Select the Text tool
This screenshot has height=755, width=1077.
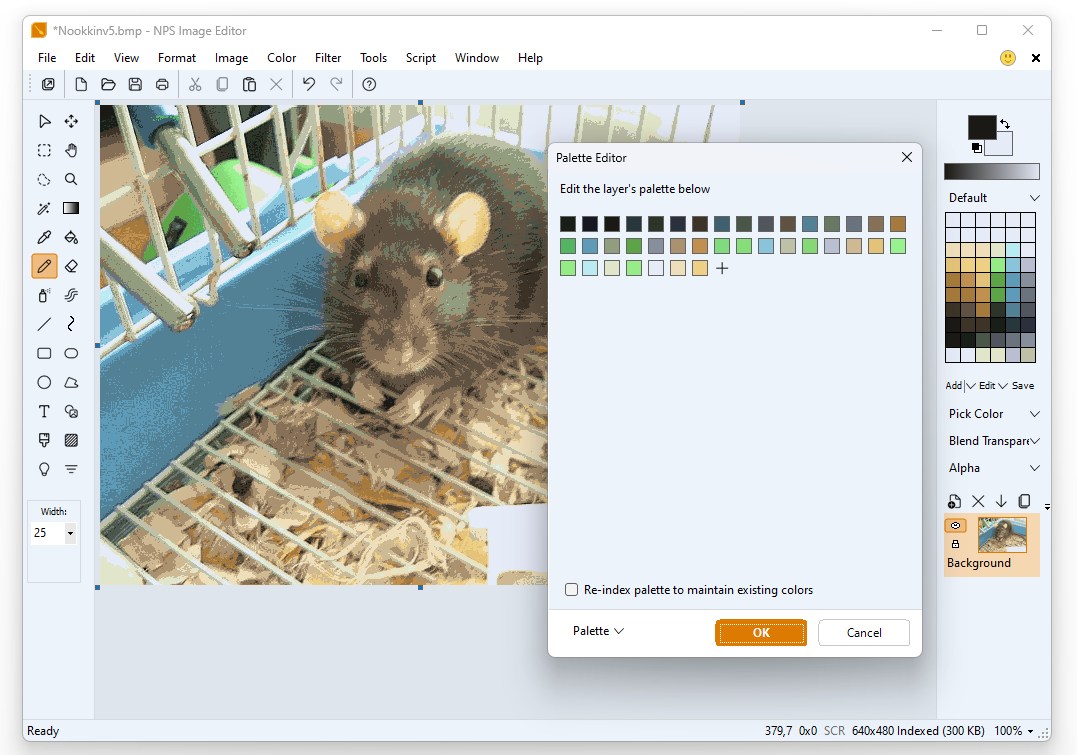point(45,412)
